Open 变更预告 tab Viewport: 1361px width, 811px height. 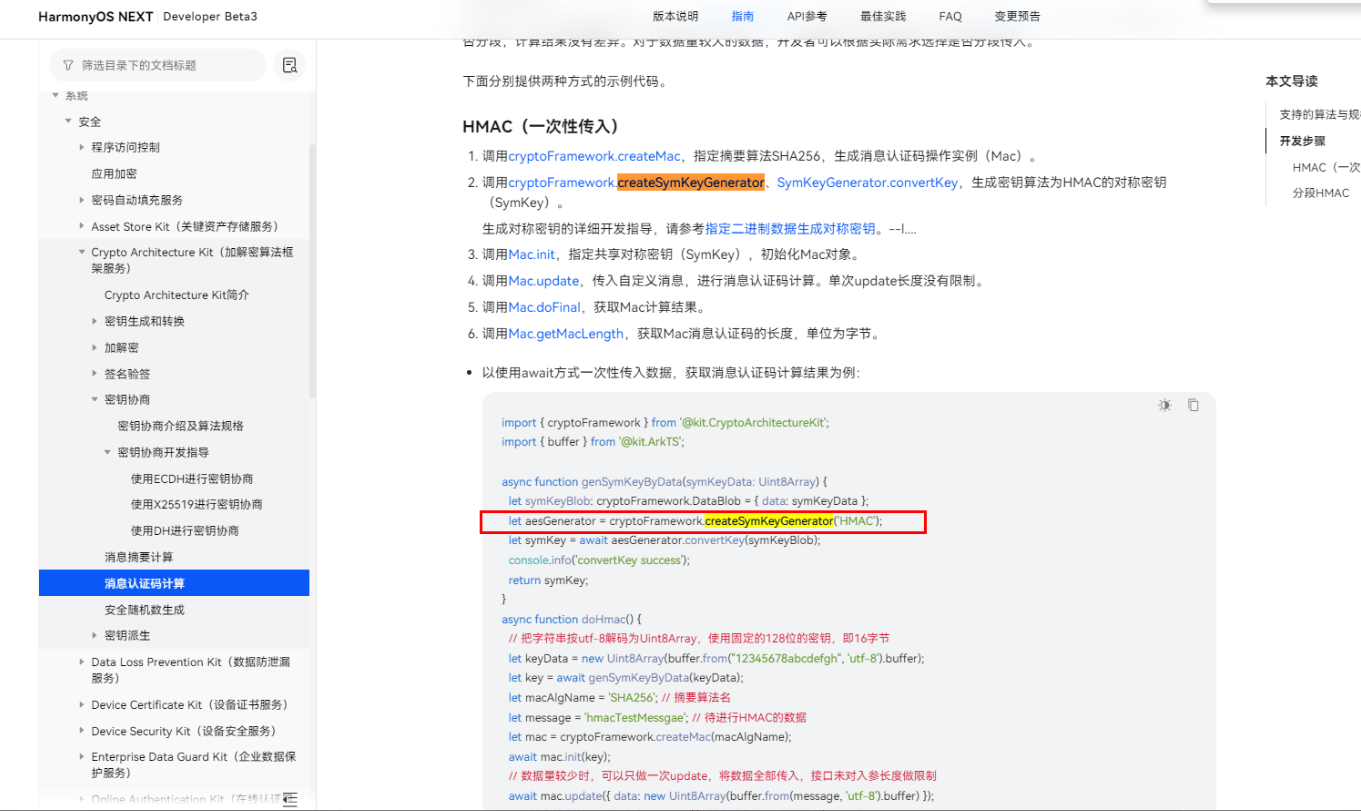[1017, 16]
